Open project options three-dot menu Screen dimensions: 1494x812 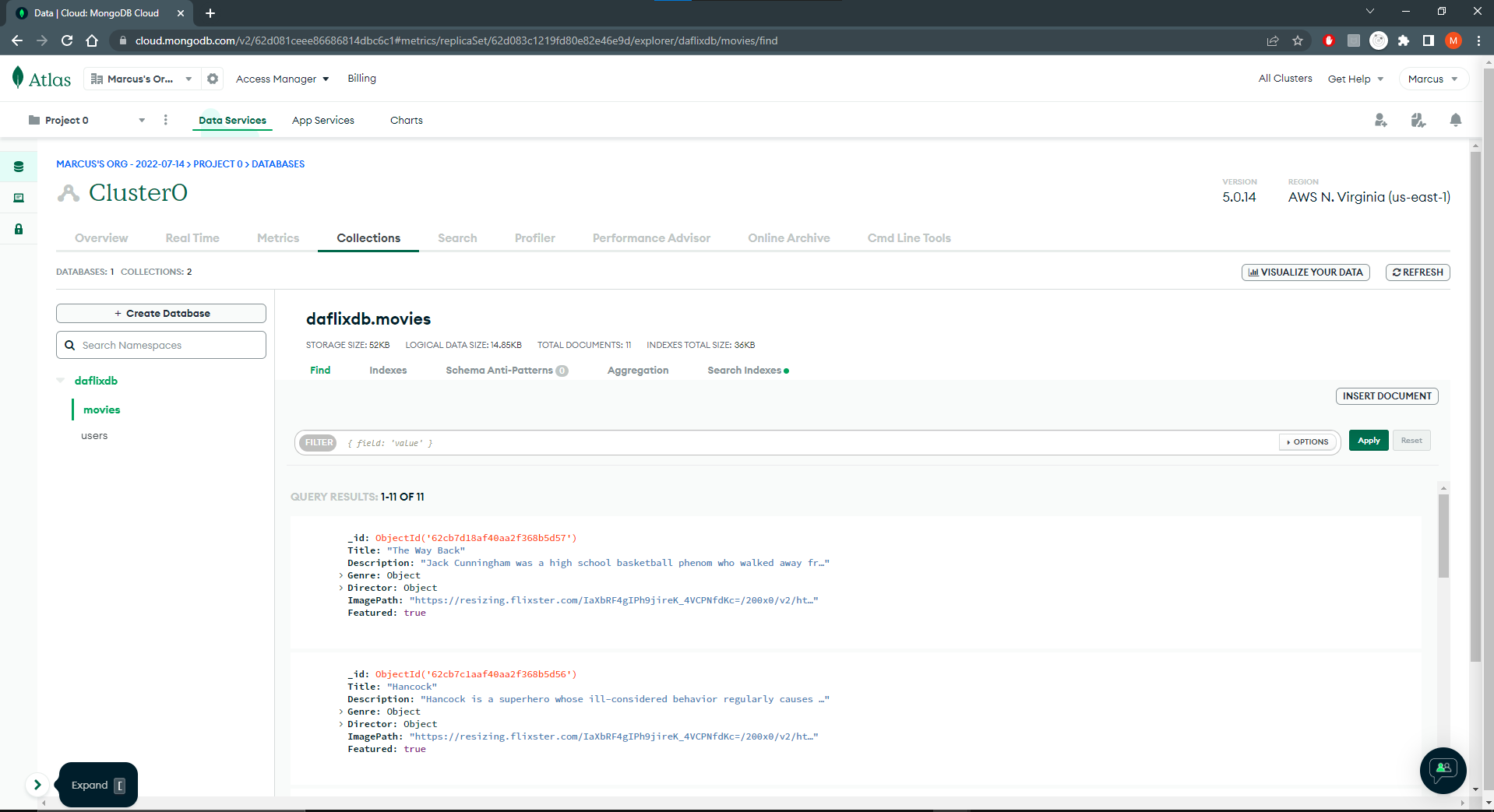(165, 120)
